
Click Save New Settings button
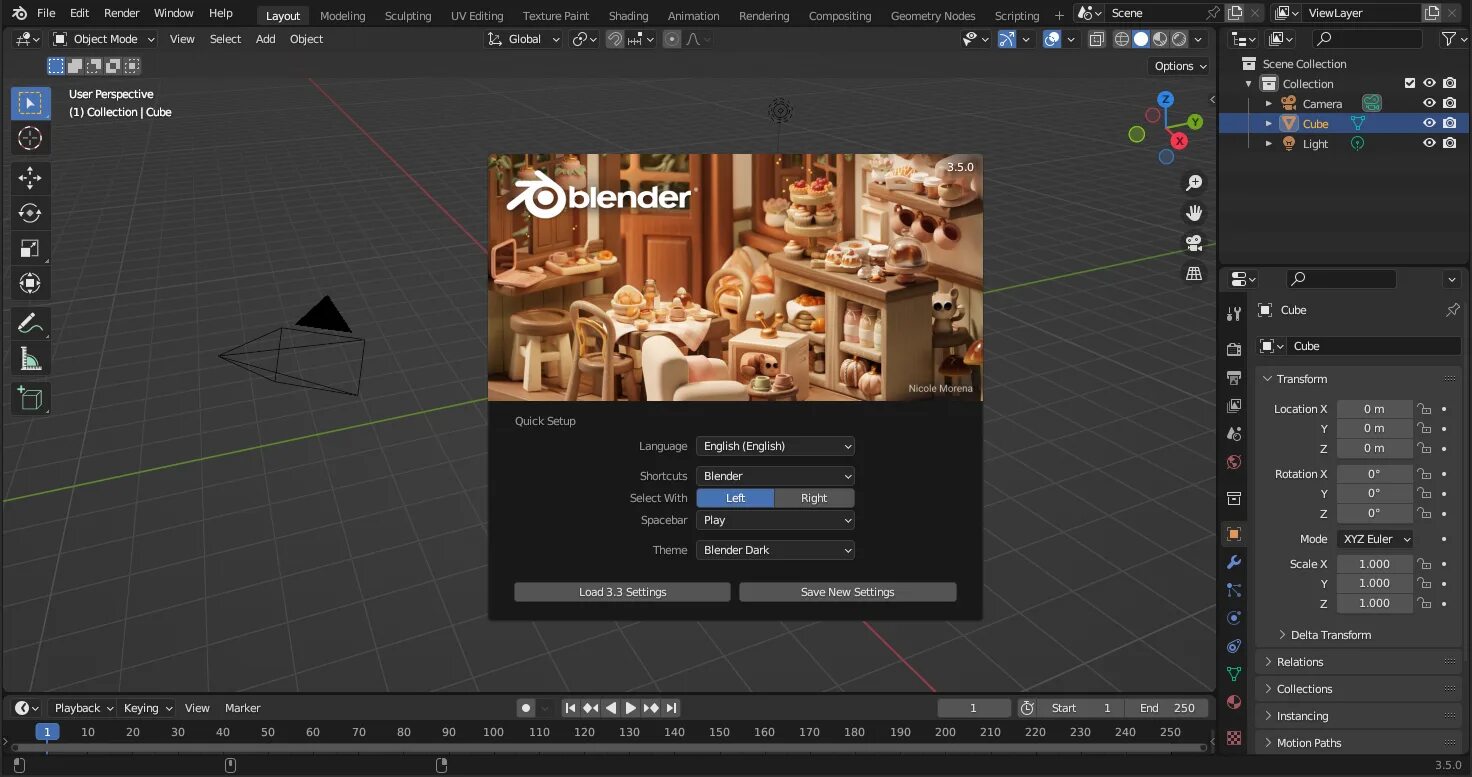click(x=847, y=592)
